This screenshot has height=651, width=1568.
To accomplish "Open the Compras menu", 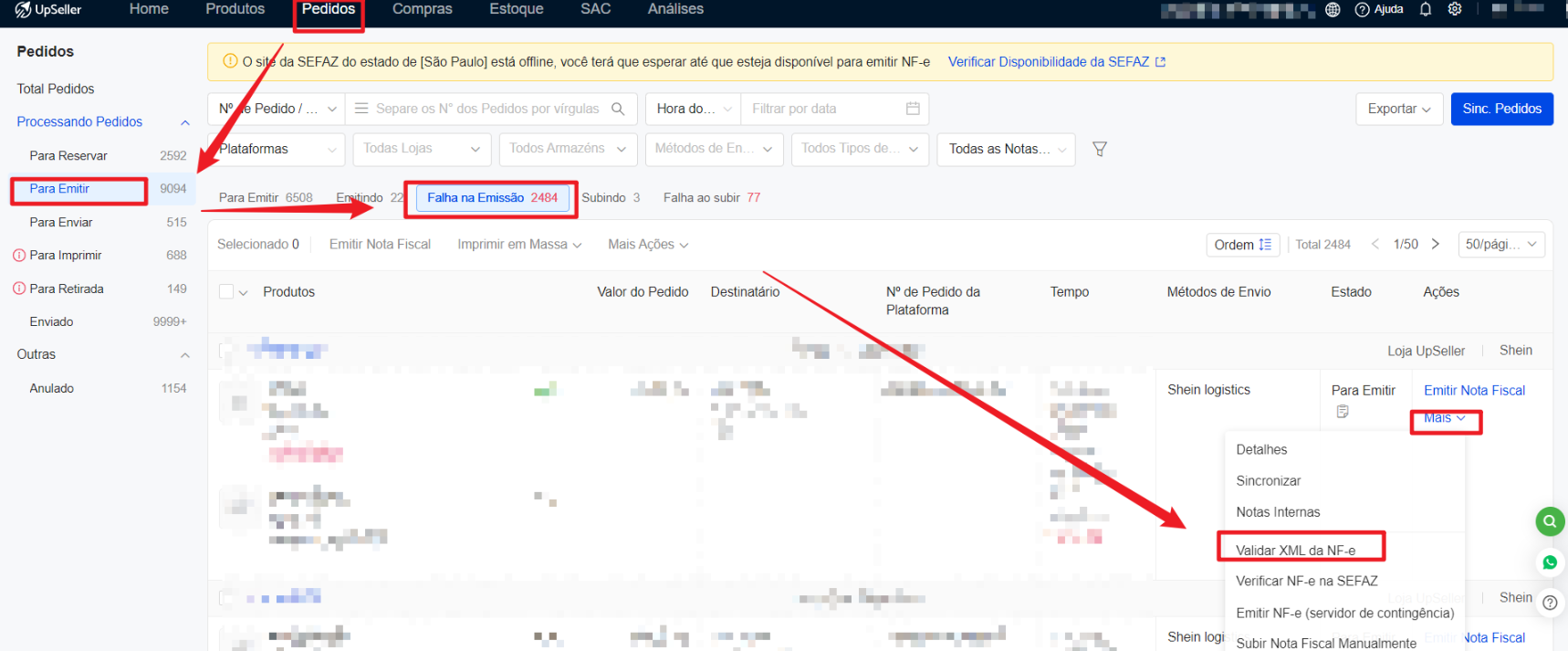I will click(x=422, y=9).
